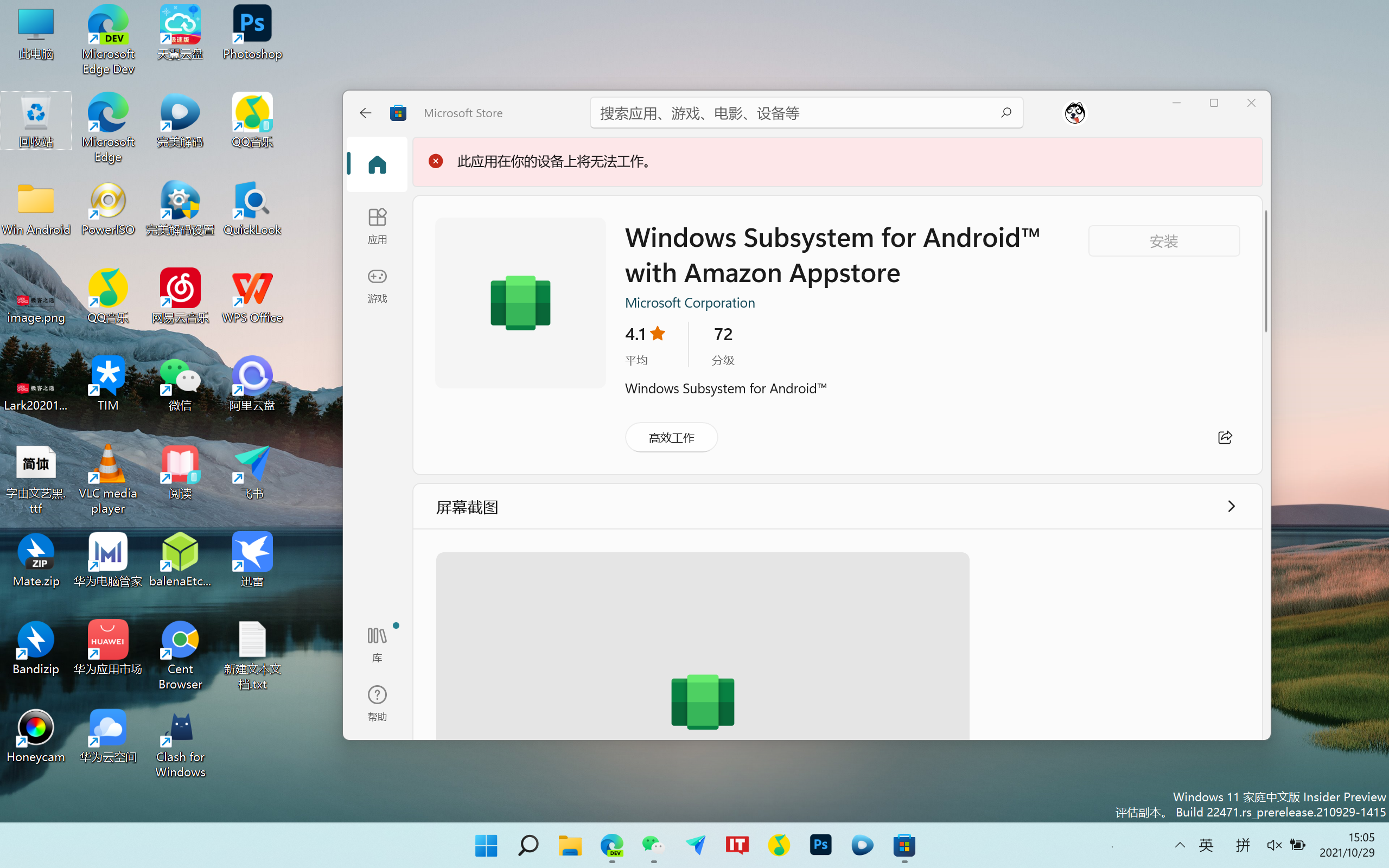This screenshot has height=868, width=1389.
Task: Open the 库 (Library) section icon
Action: click(x=377, y=635)
